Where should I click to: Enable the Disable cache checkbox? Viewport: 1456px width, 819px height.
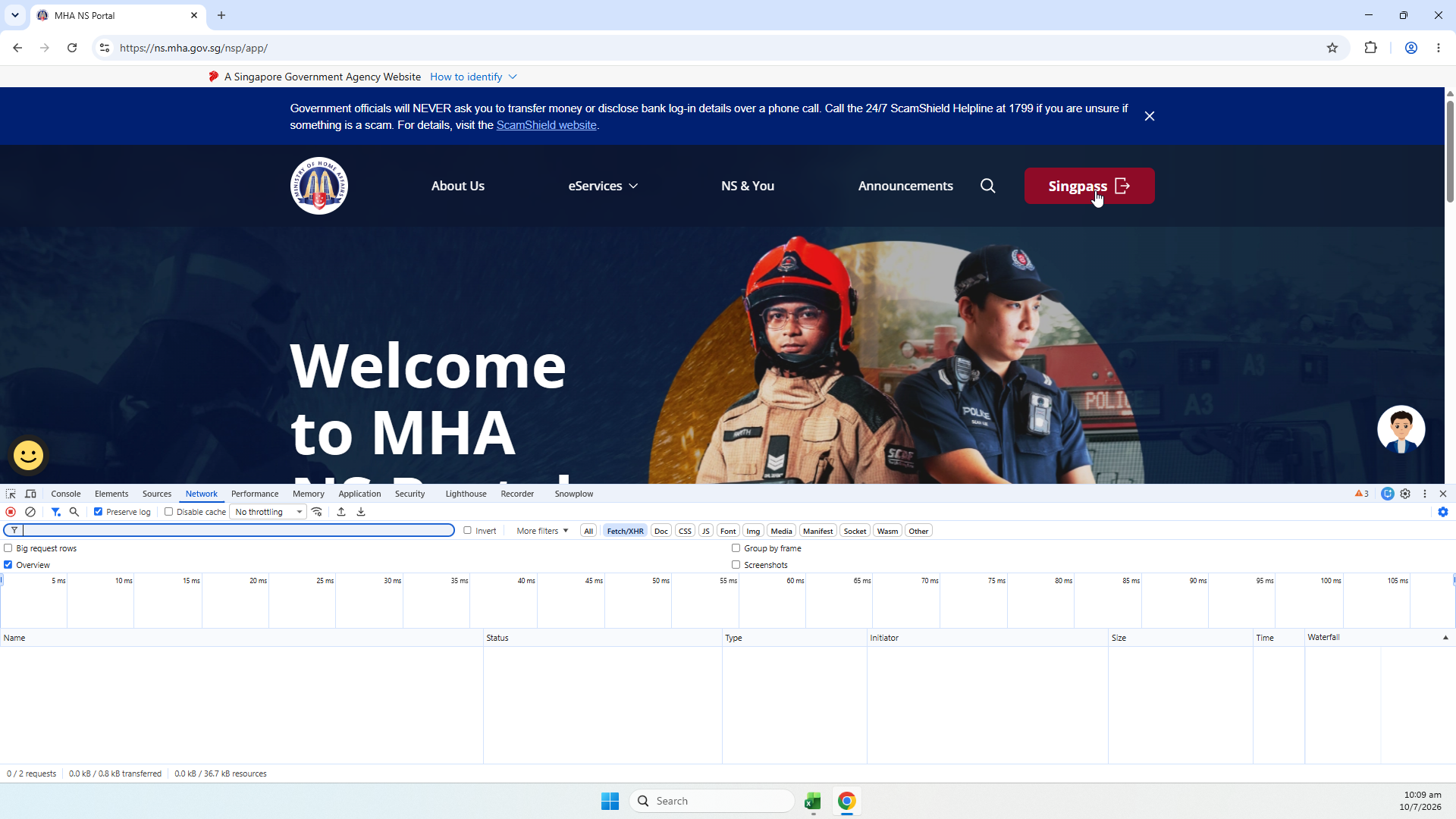pos(168,512)
